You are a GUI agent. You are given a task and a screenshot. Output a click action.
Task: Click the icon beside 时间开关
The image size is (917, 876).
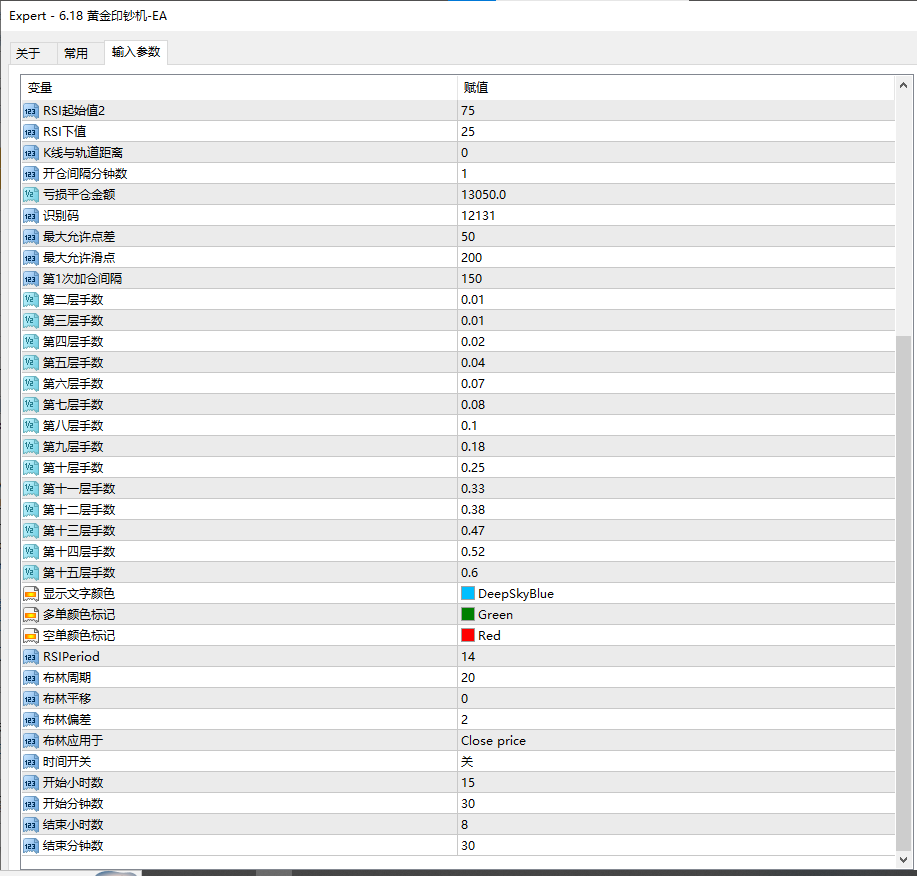click(31, 762)
